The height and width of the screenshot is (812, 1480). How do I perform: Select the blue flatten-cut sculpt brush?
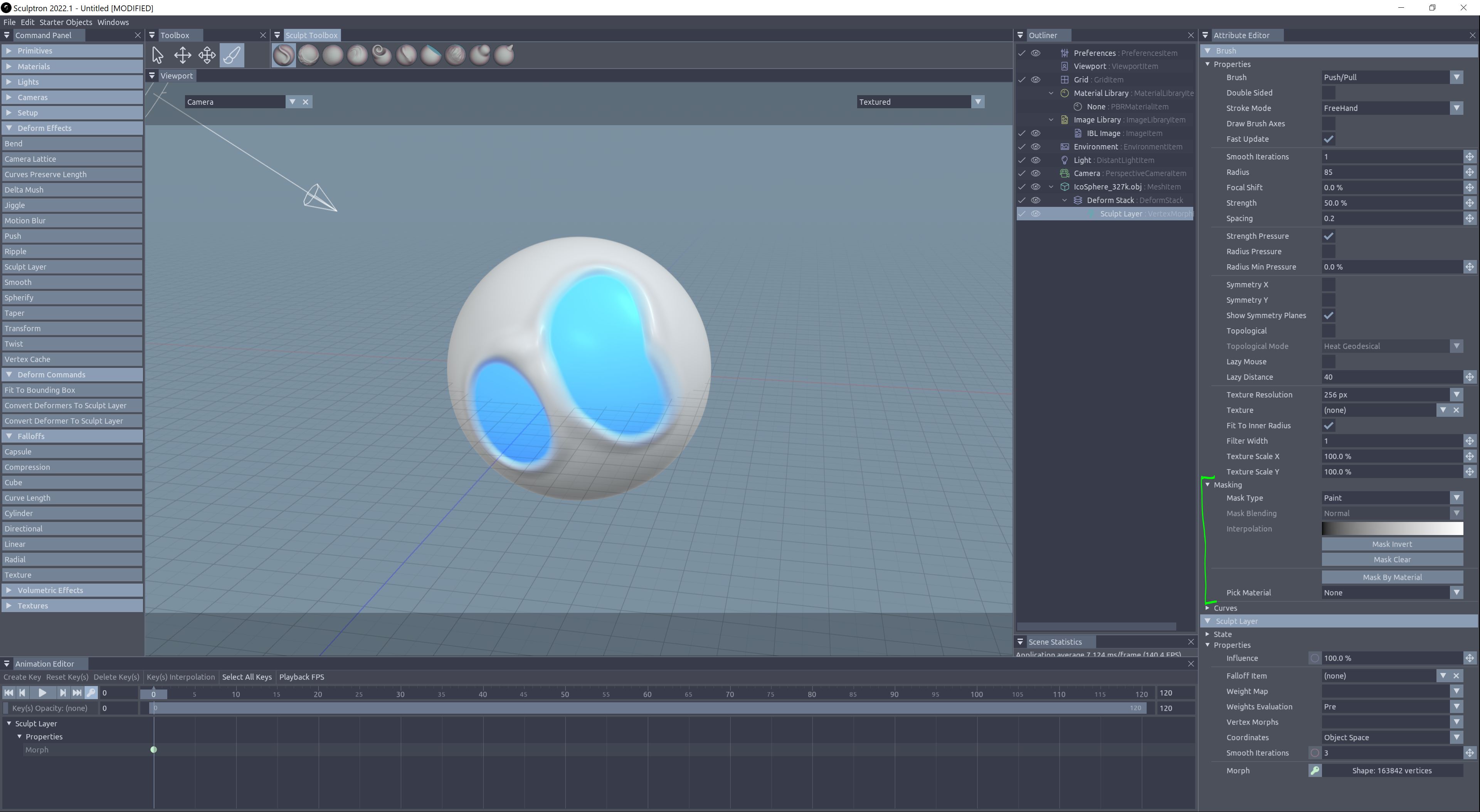coord(431,55)
